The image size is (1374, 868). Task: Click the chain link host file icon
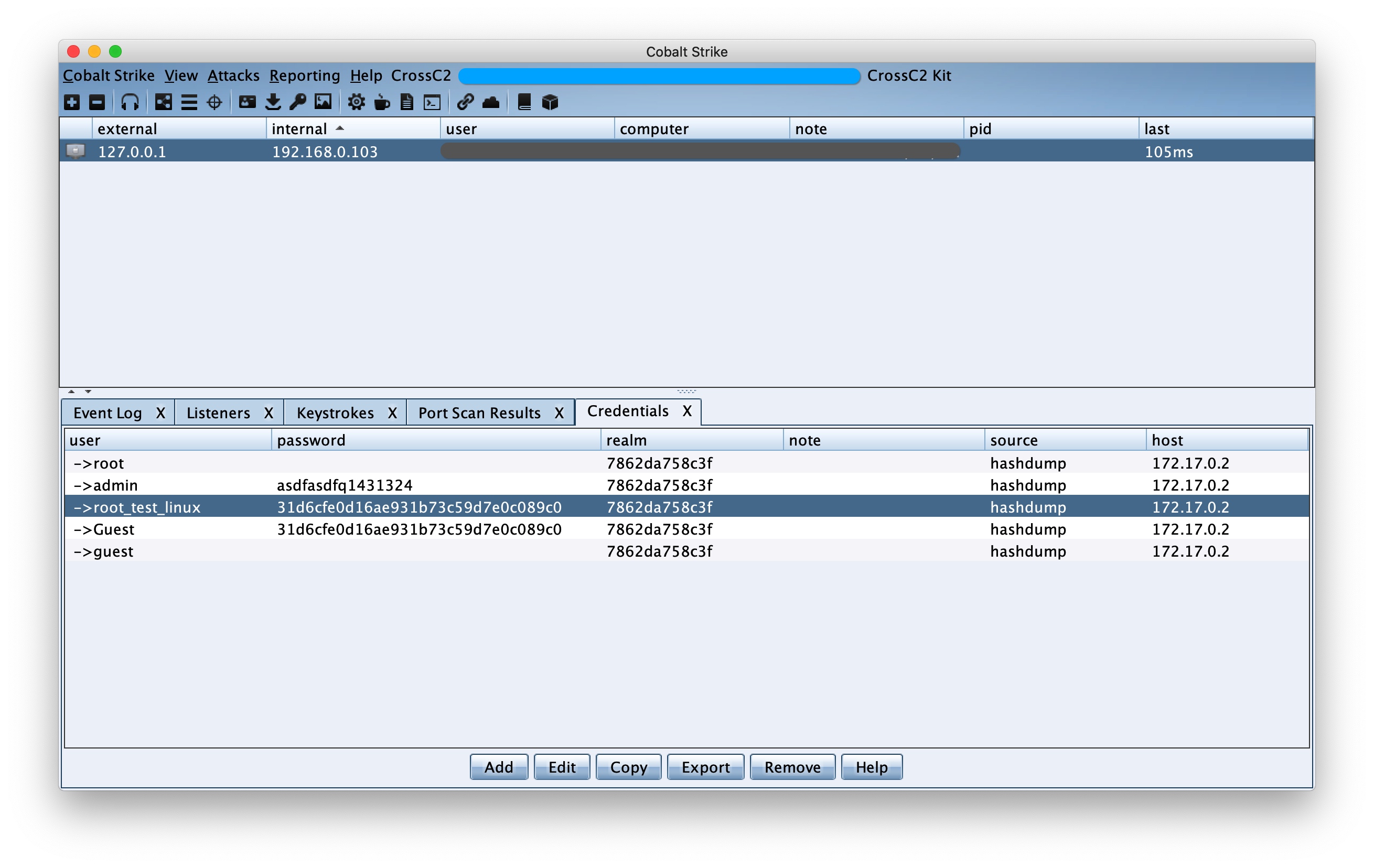tap(465, 102)
